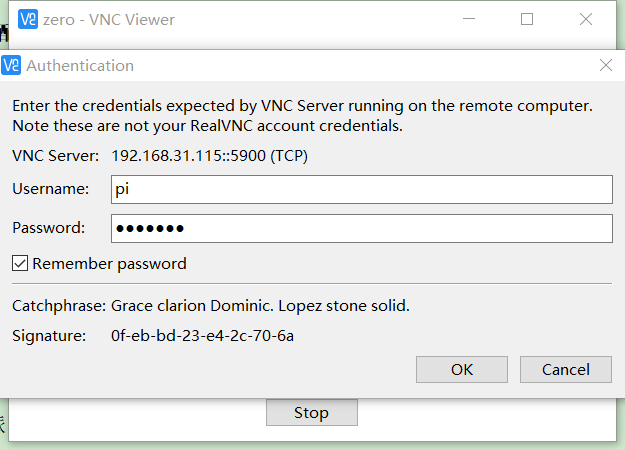Focus the Username field containing 'pi'
This screenshot has height=450, width=625.
(362, 189)
